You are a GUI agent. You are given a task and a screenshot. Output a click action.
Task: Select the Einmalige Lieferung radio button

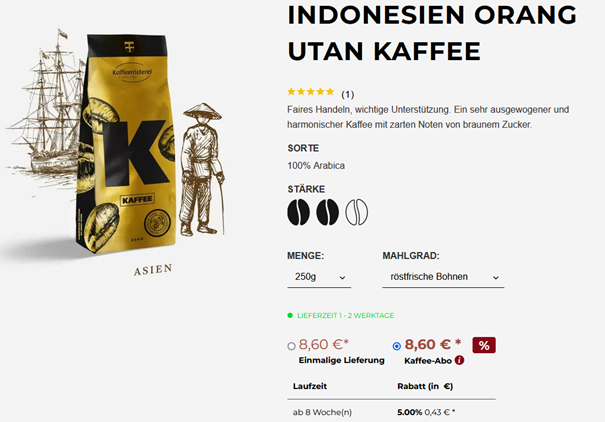click(291, 346)
